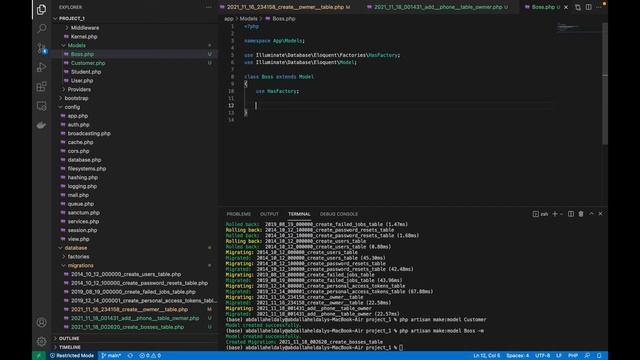Open Kernel.php in the explorer

(x=84, y=37)
